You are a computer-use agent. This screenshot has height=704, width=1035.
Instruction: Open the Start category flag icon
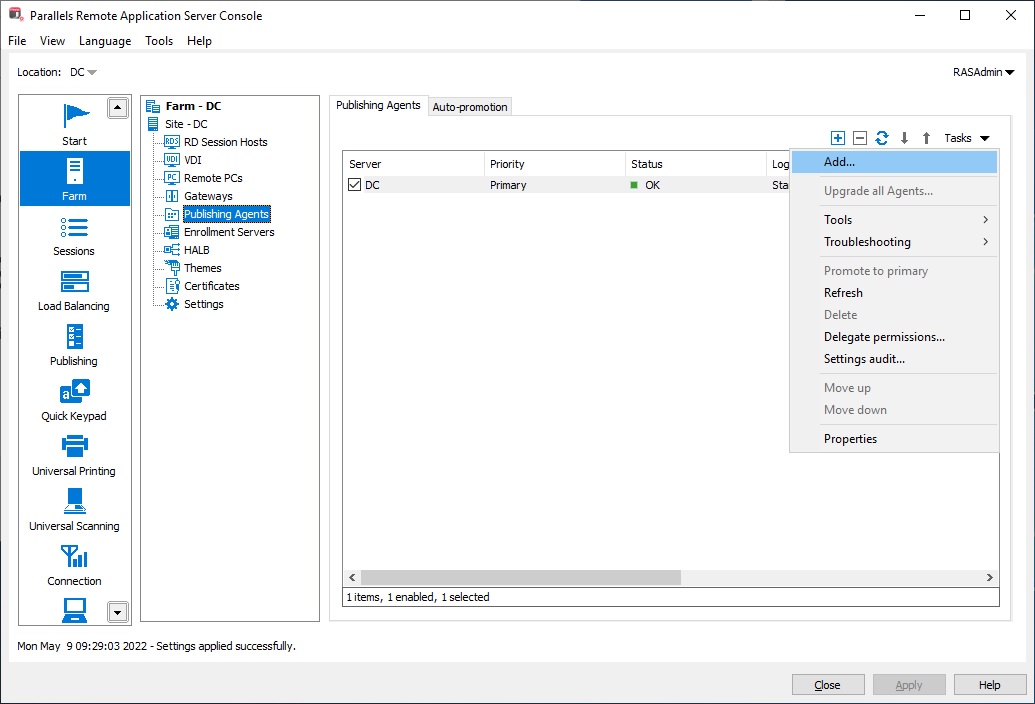[75, 116]
